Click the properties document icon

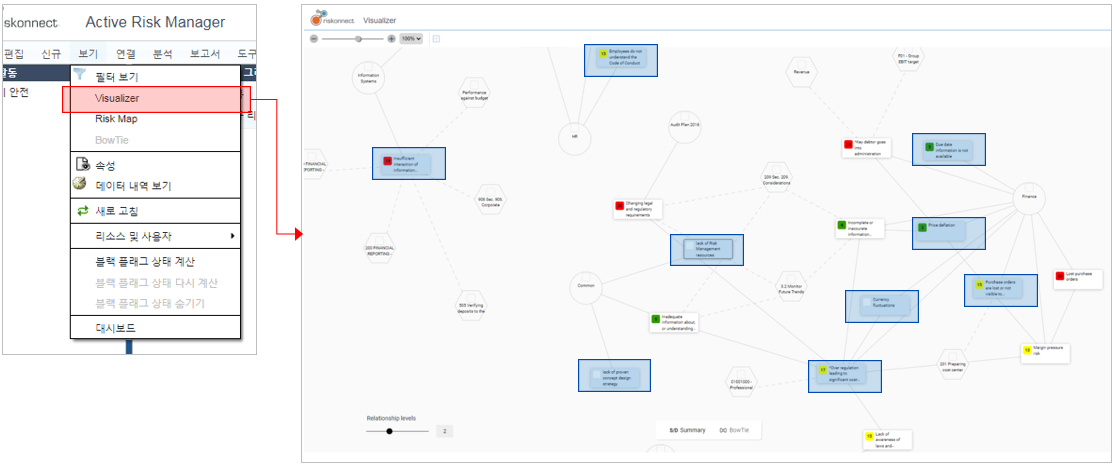click(x=81, y=165)
